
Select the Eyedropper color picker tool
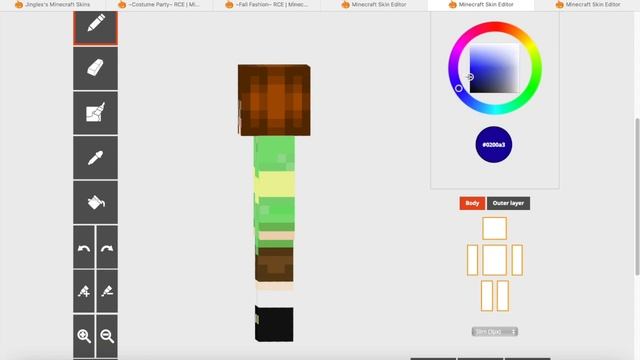(x=96, y=158)
